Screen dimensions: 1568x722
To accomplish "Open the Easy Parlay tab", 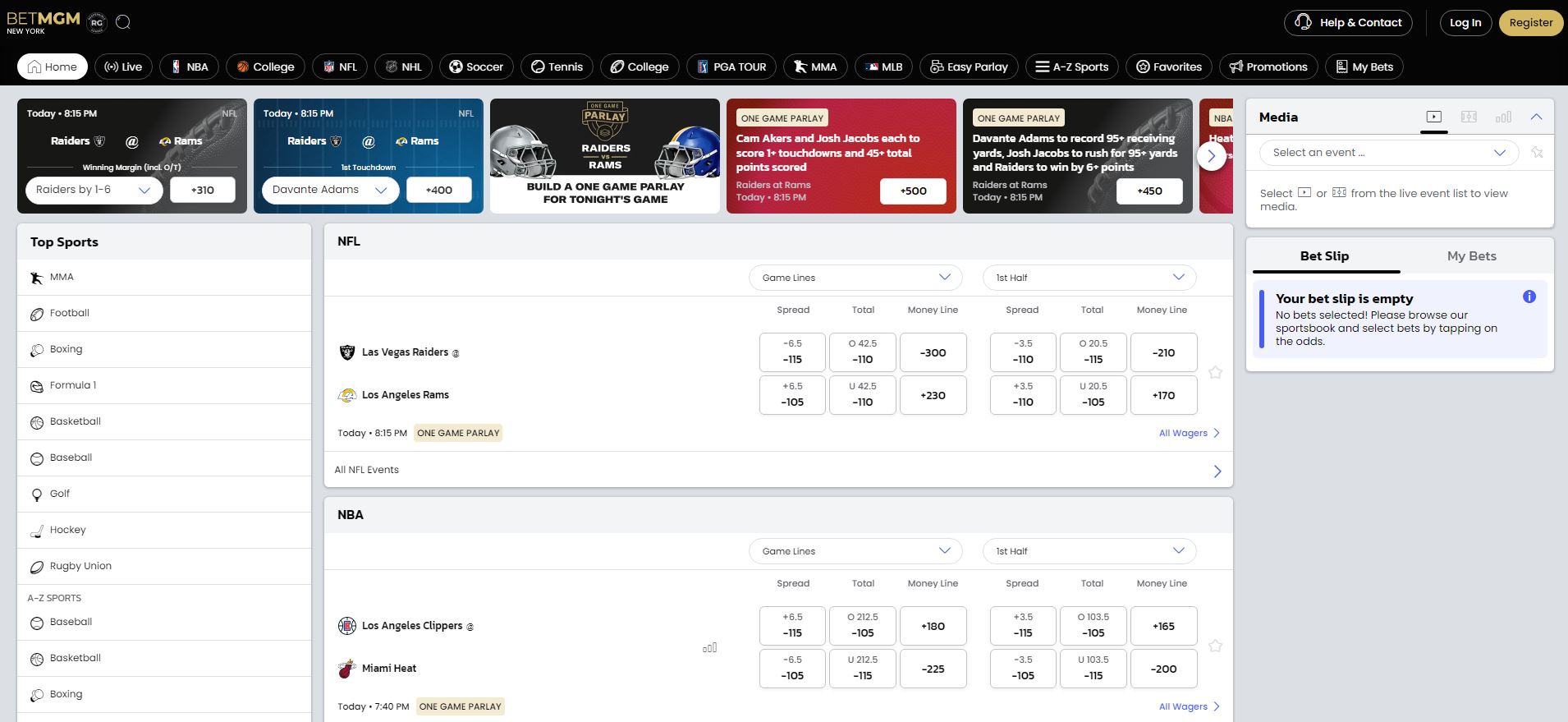I will (x=970, y=67).
